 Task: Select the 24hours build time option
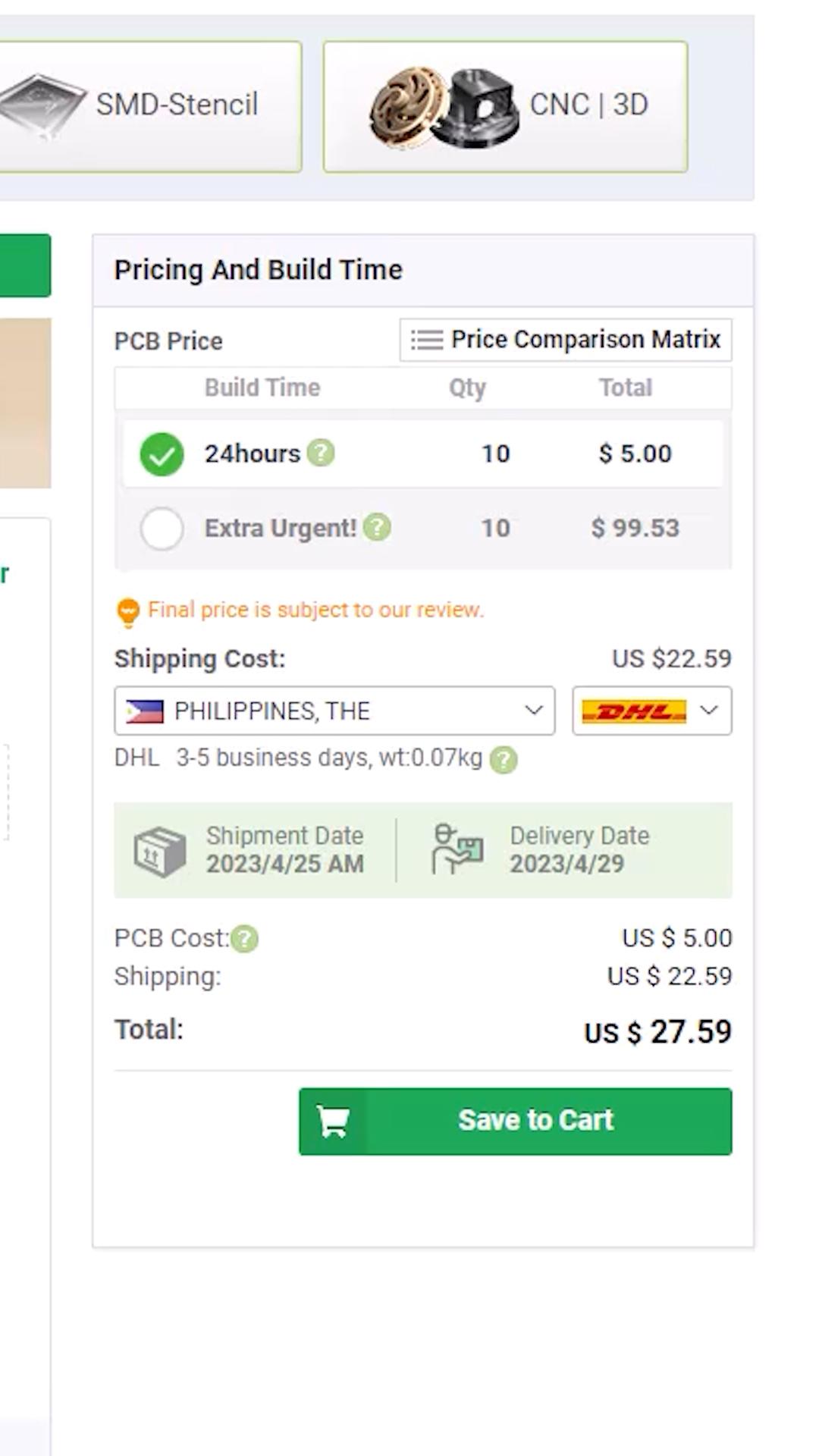[x=162, y=454]
